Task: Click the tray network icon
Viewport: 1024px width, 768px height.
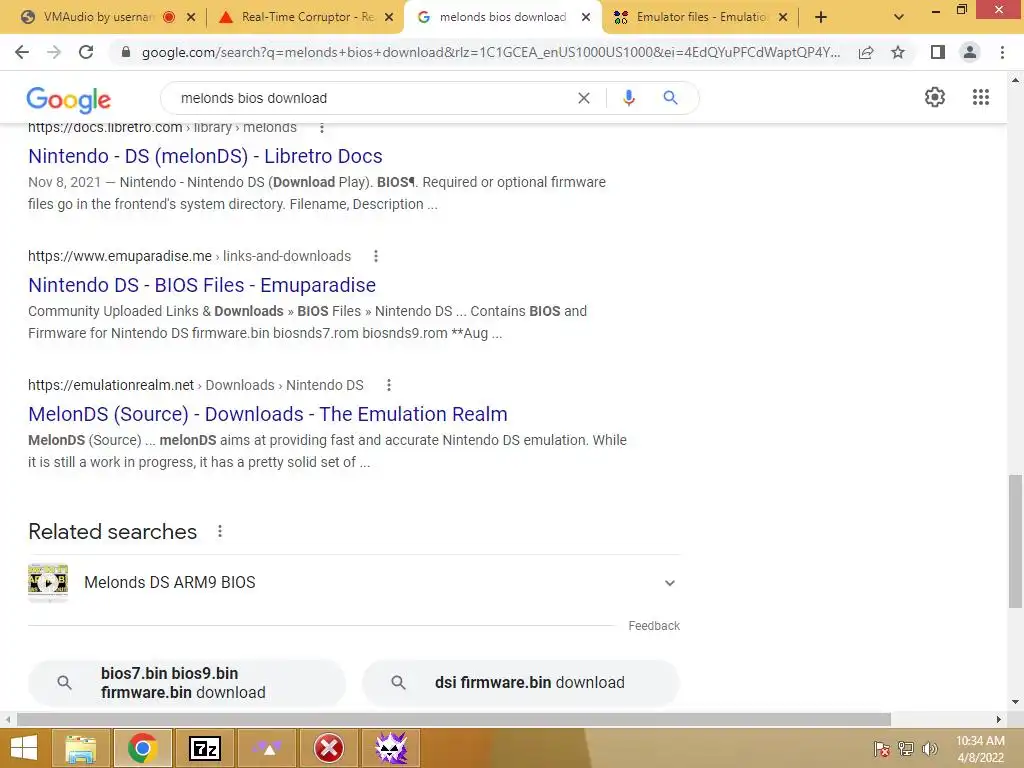Action: (906, 748)
